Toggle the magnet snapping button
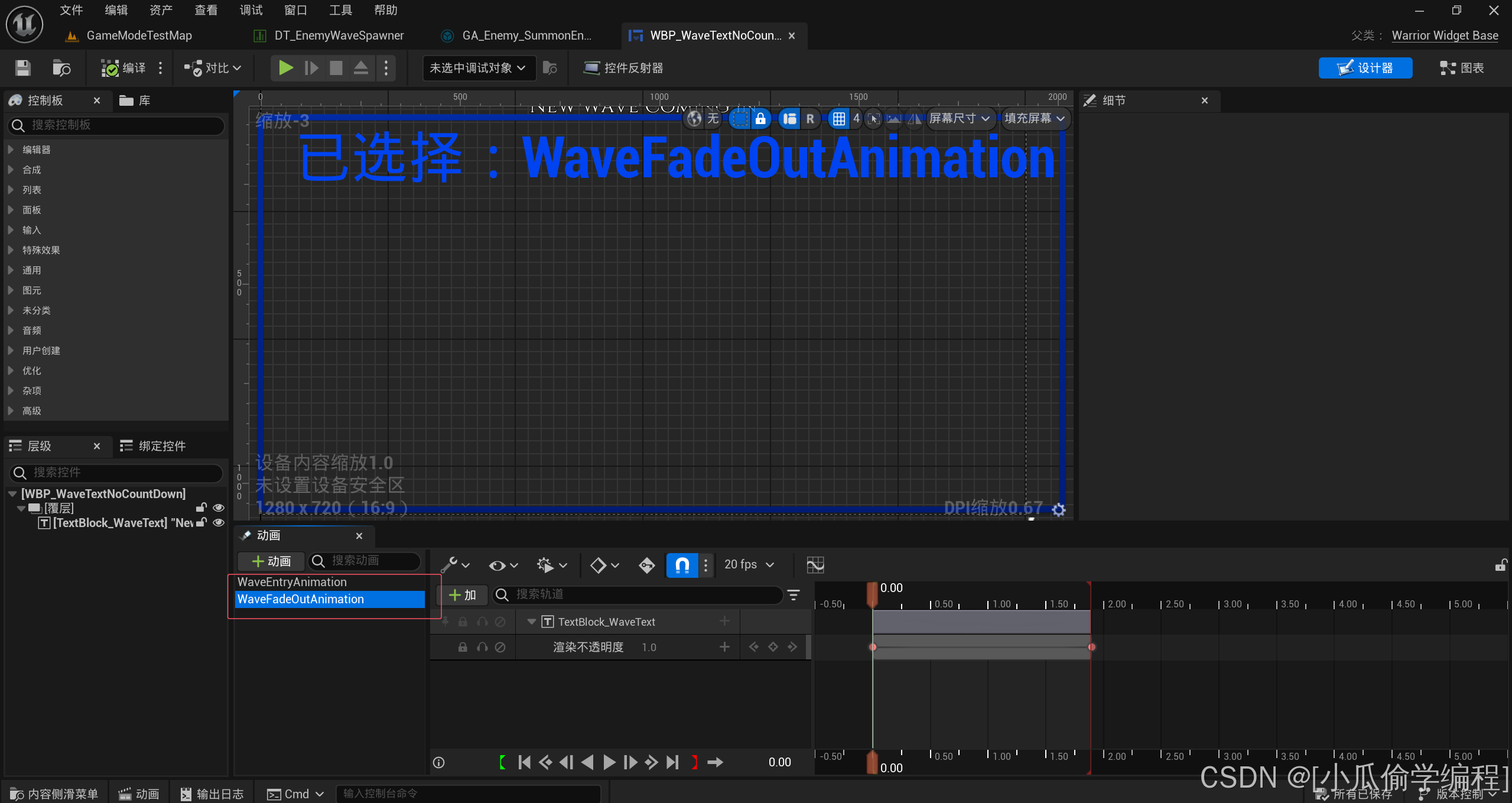Image resolution: width=1512 pixels, height=803 pixels. point(682,565)
